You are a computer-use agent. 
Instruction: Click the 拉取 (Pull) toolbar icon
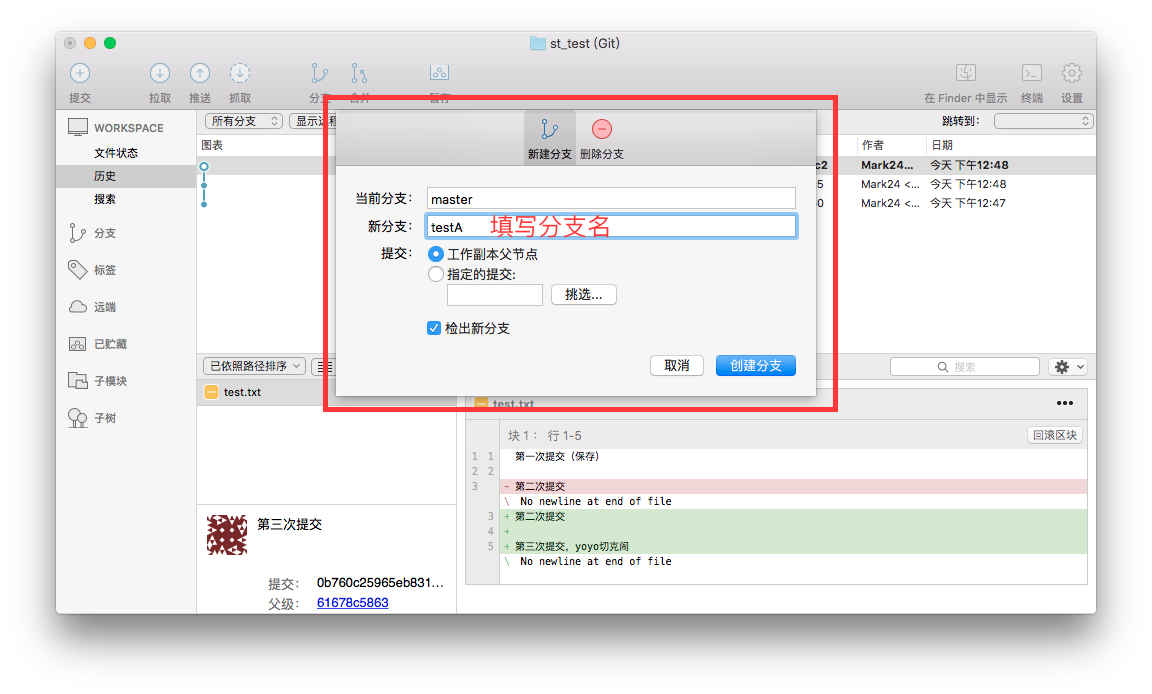pyautogui.click(x=160, y=74)
